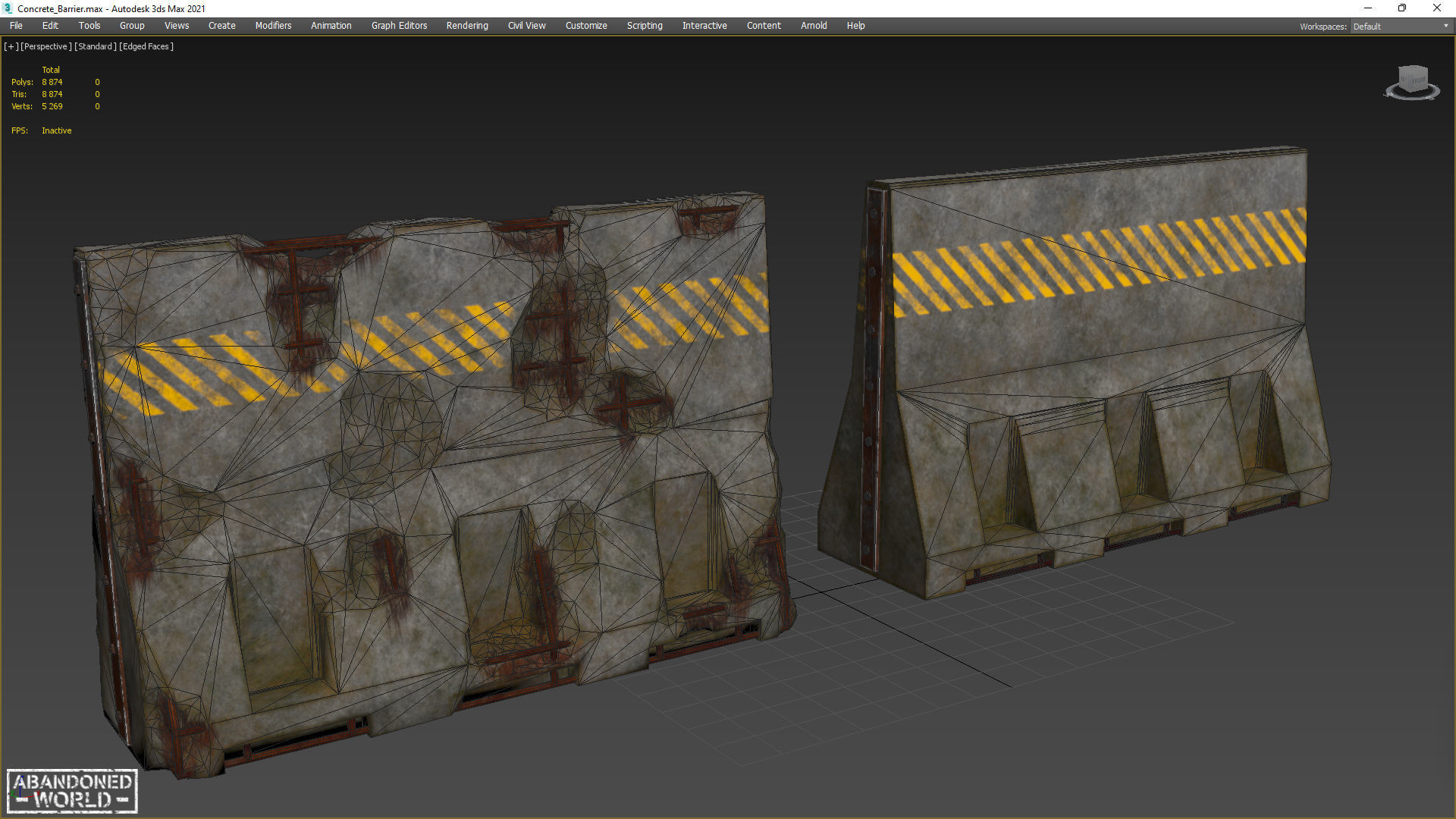The image size is (1456, 819).
Task: Expand the Workspaces Default dropdown
Action: click(x=1401, y=27)
